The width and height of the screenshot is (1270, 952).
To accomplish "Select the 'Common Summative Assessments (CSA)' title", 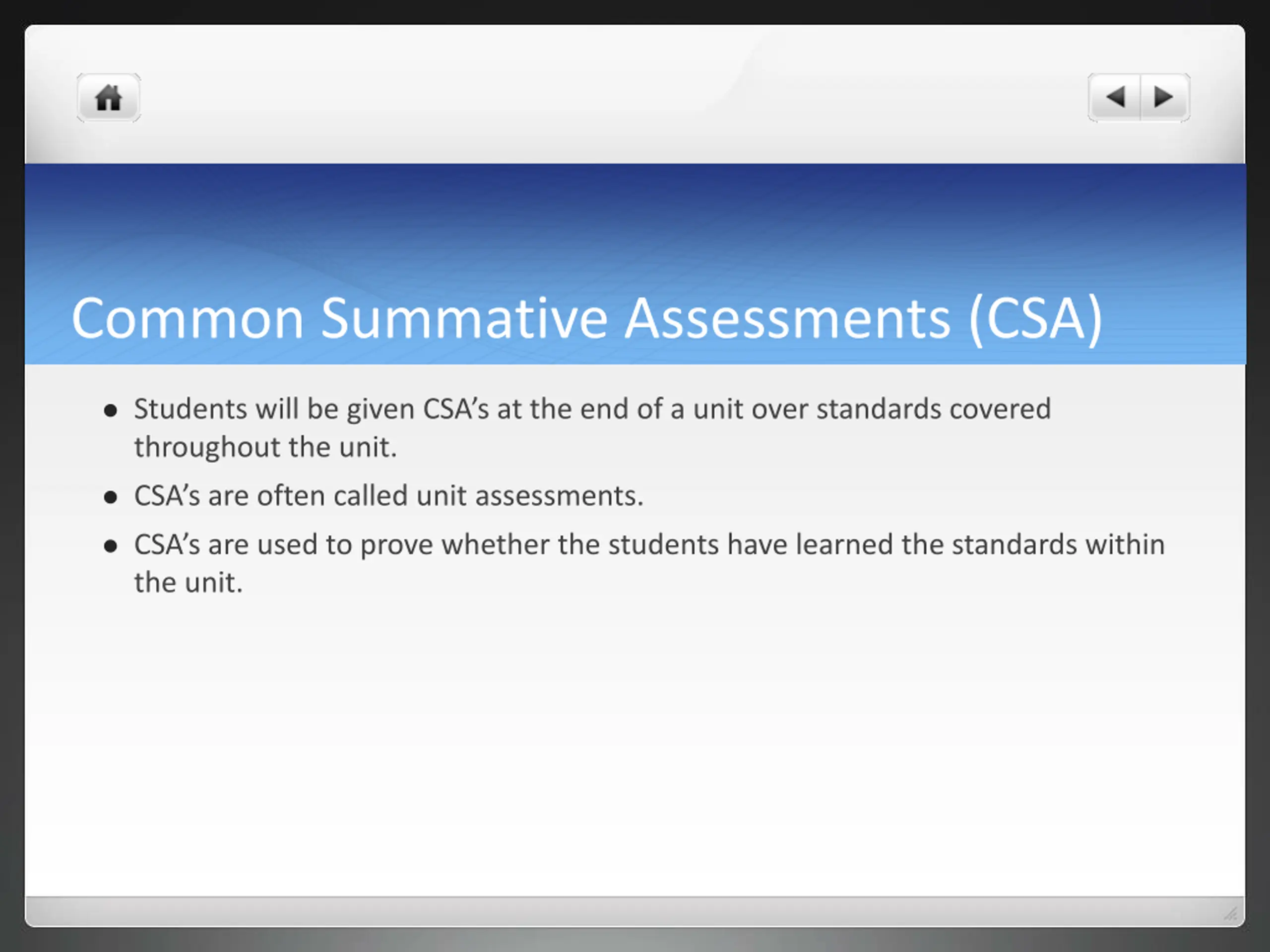I will coord(587,319).
